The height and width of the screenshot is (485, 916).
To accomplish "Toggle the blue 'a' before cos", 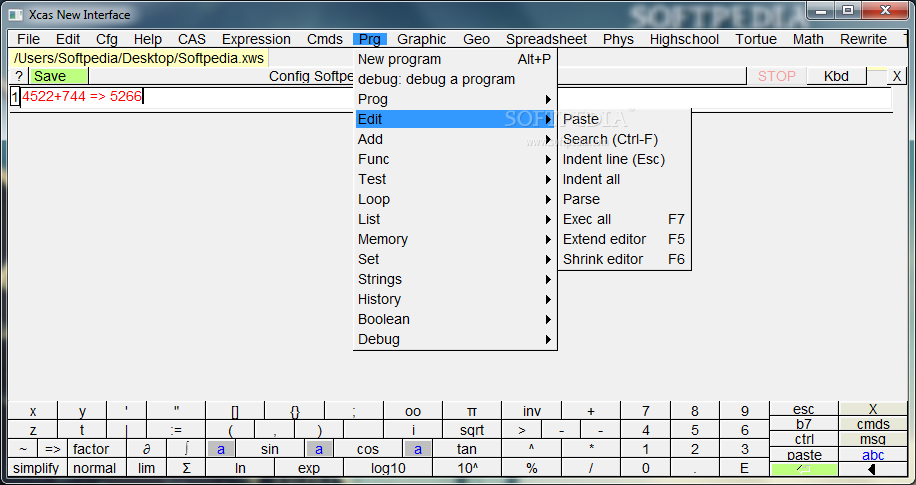I will point(318,449).
